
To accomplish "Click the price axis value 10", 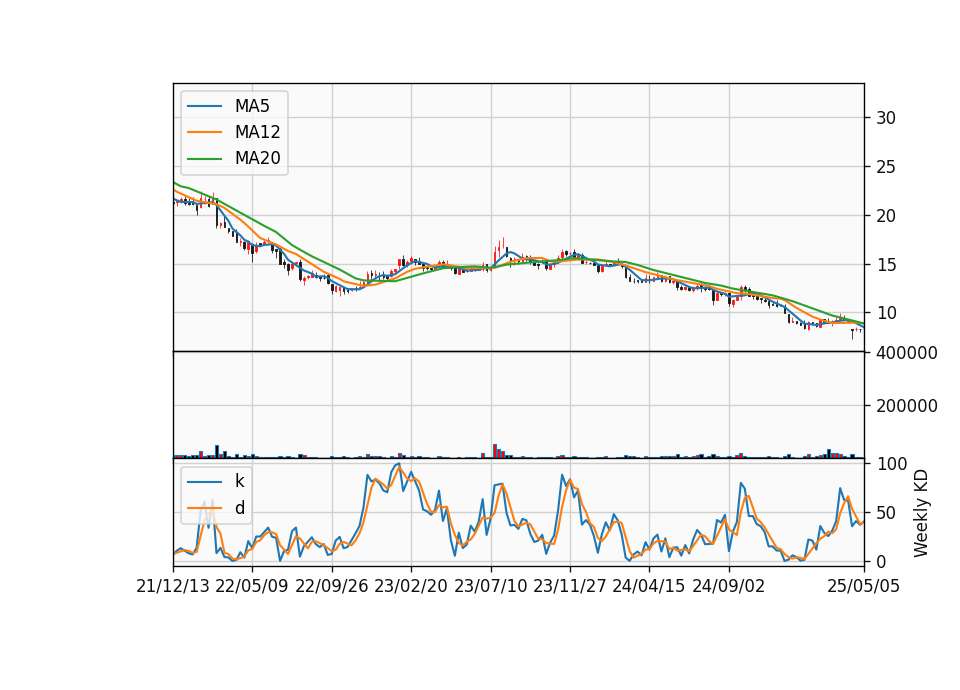I will pyautogui.click(x=885, y=313).
